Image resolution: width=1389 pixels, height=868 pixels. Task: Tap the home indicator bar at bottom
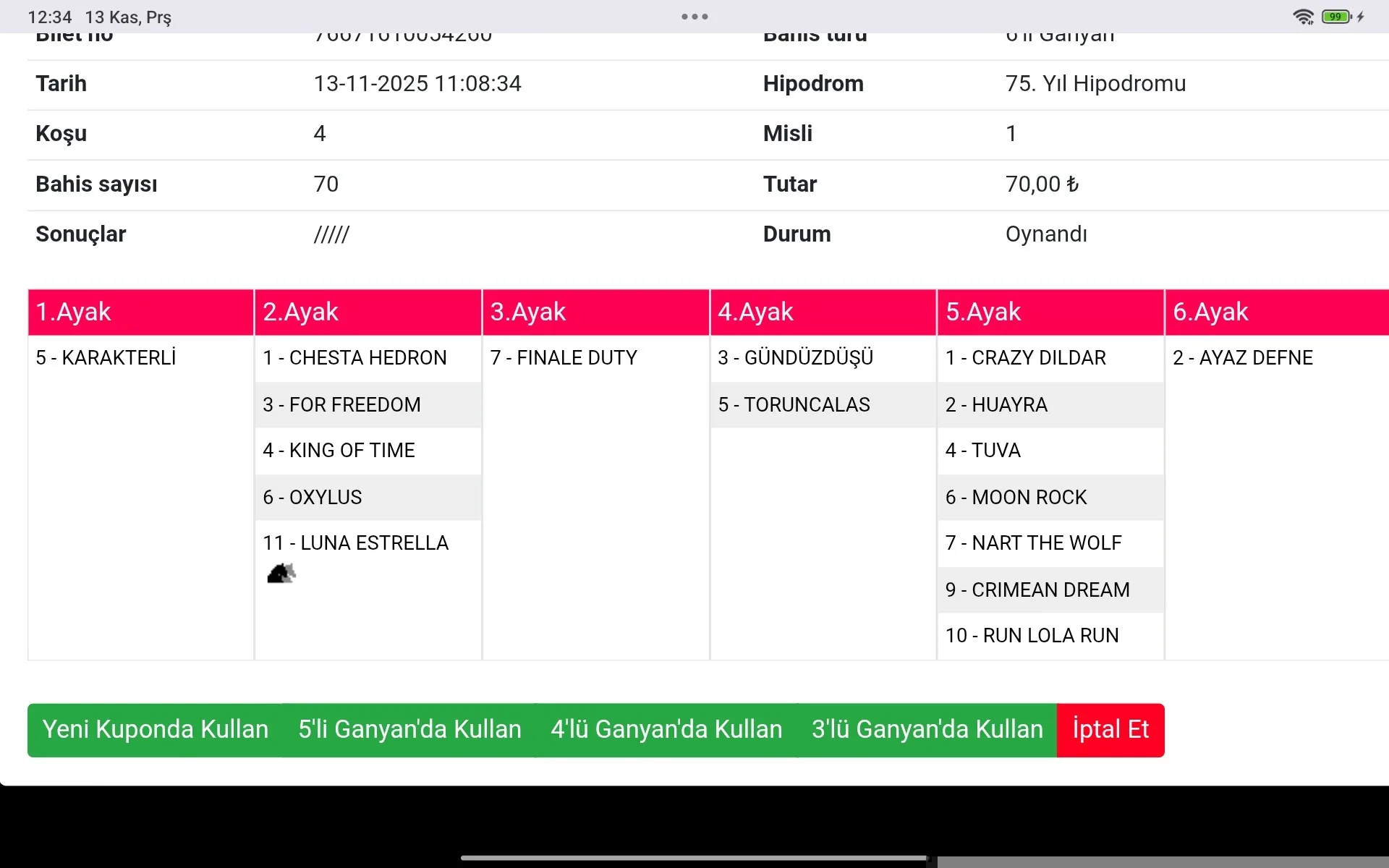tap(694, 858)
